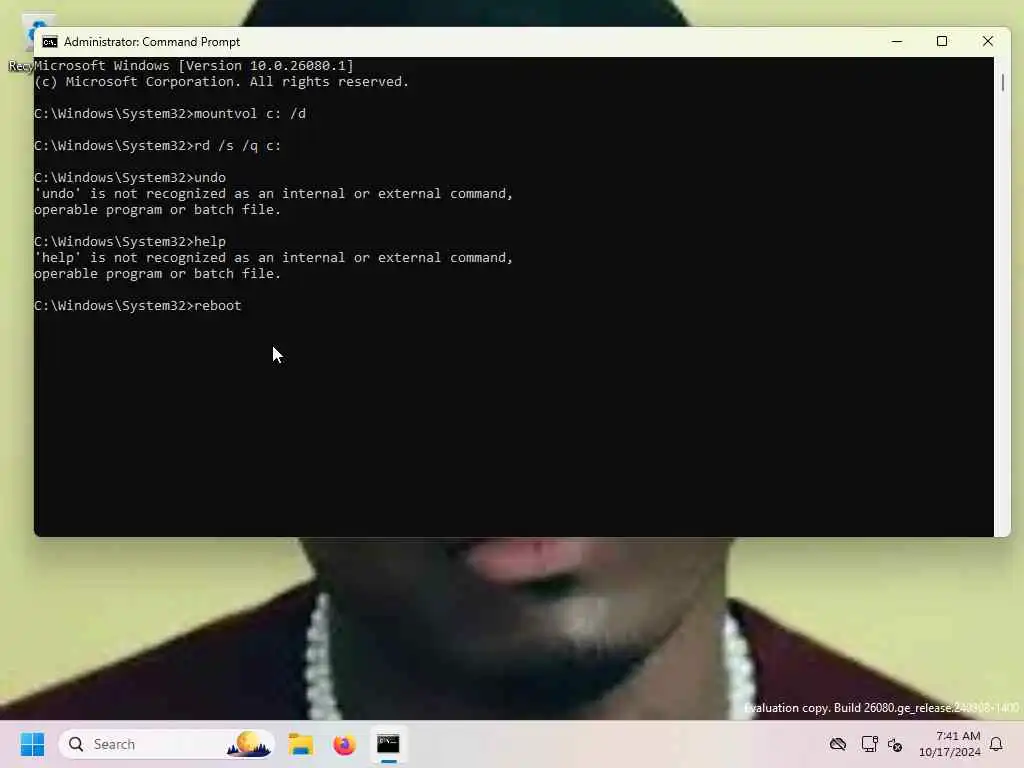Click the Microsoft Windows version line

point(194,65)
